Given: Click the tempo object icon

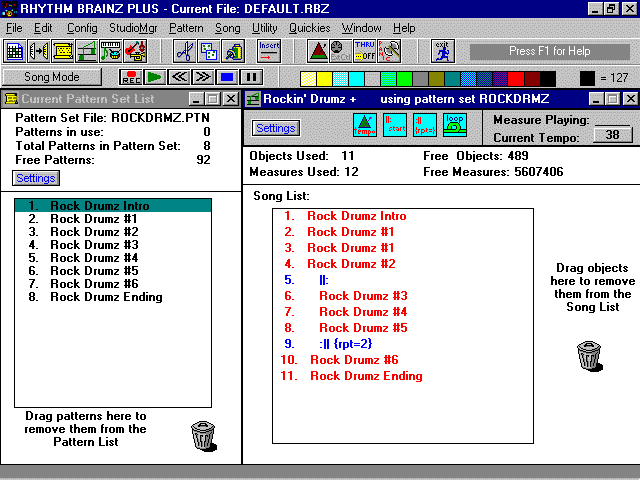Looking at the screenshot, I should [365, 126].
